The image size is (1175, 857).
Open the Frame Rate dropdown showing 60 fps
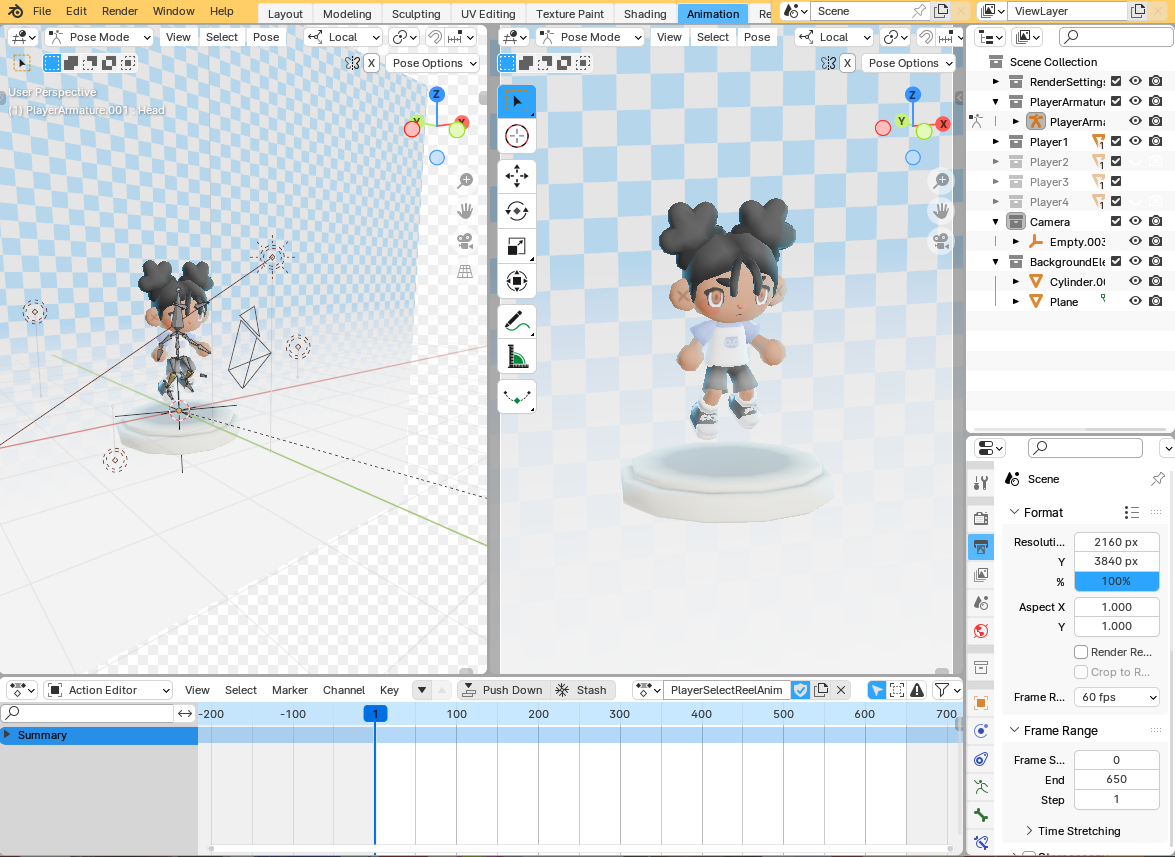pyautogui.click(x=1116, y=697)
